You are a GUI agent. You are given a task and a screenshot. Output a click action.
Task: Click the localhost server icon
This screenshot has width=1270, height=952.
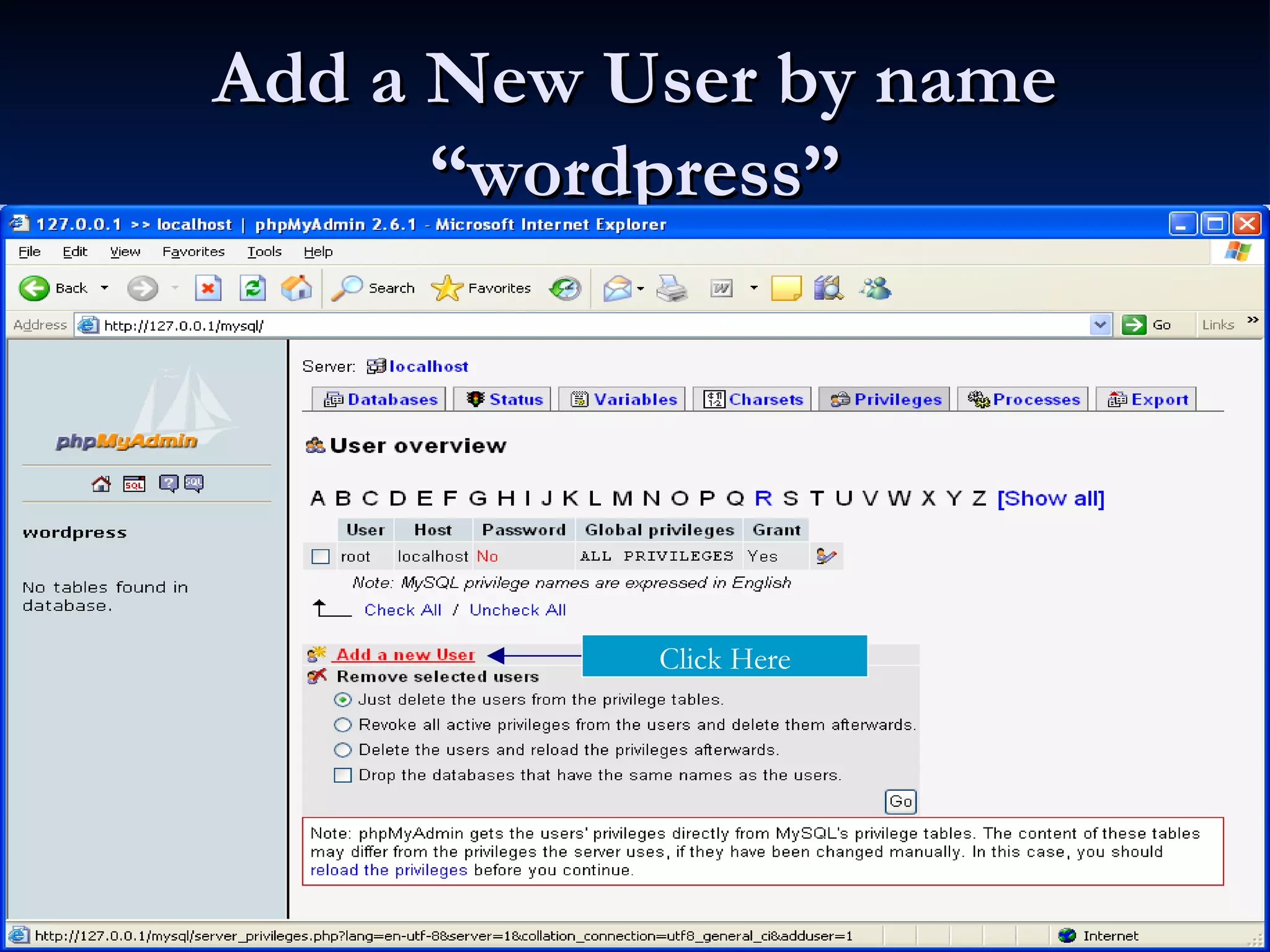point(376,366)
